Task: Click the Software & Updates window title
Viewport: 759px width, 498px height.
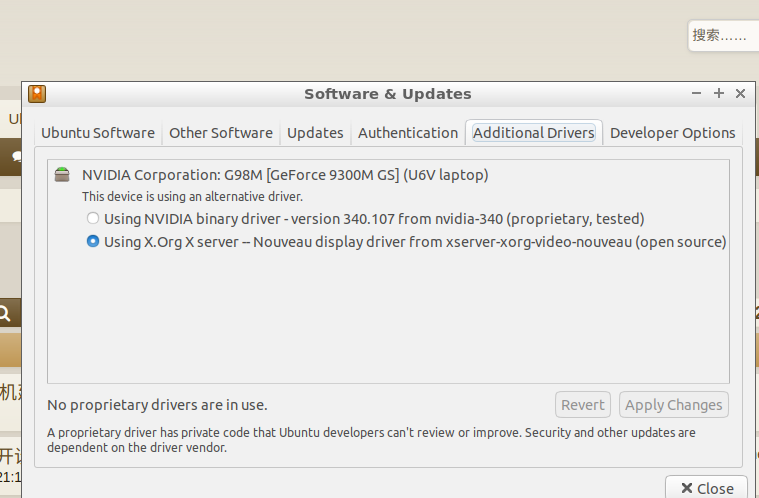Action: (x=388, y=94)
